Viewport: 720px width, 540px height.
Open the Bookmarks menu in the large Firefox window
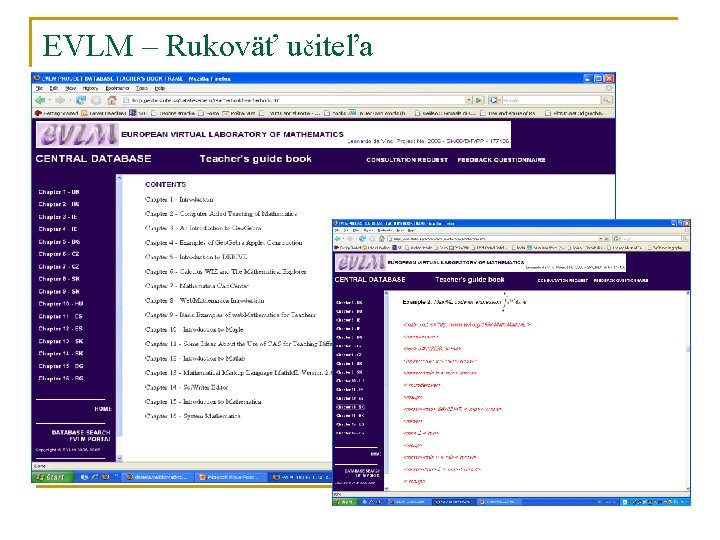tap(117, 88)
